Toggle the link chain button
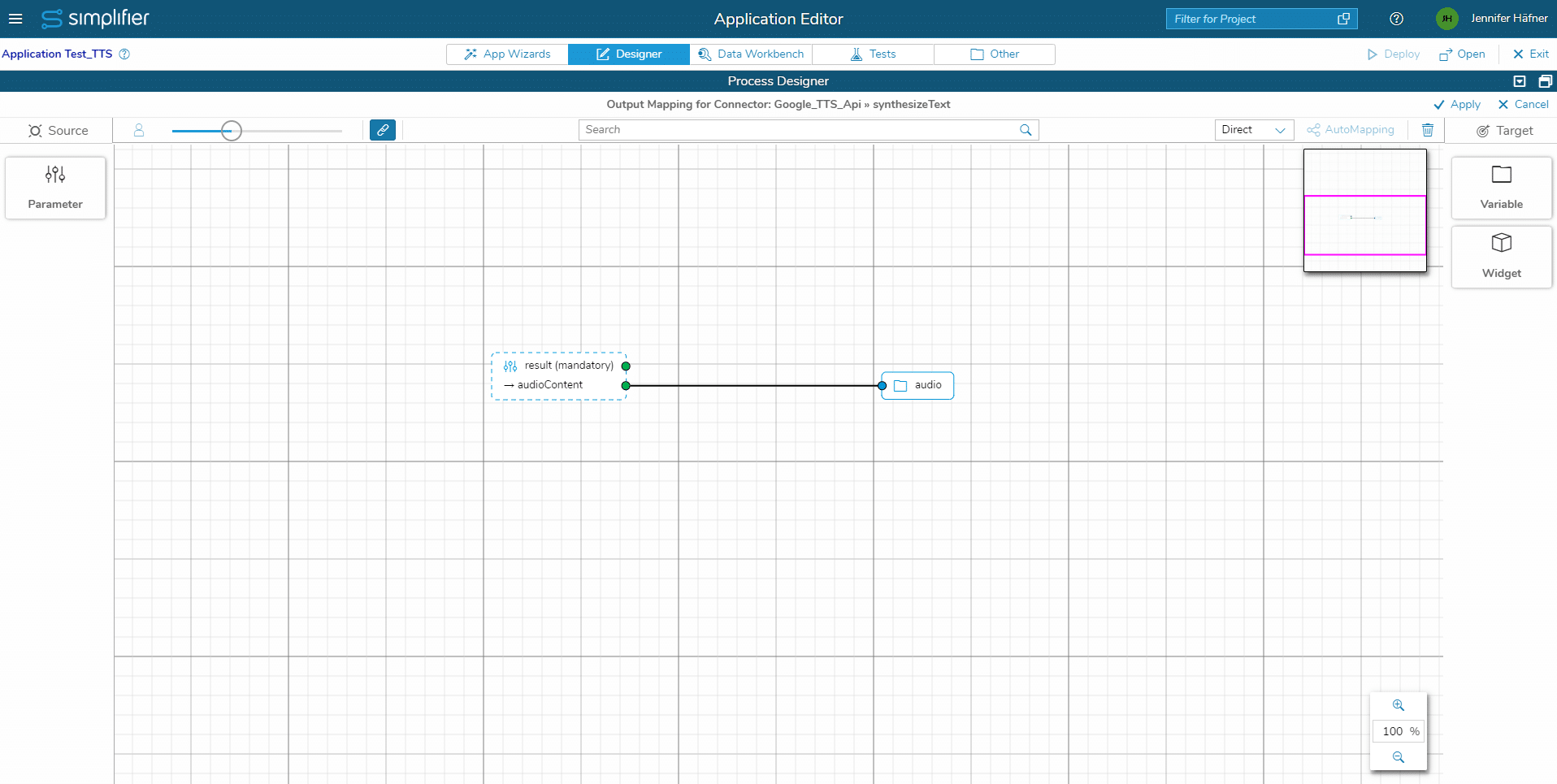Screen dimensions: 1557x784 coord(383,130)
